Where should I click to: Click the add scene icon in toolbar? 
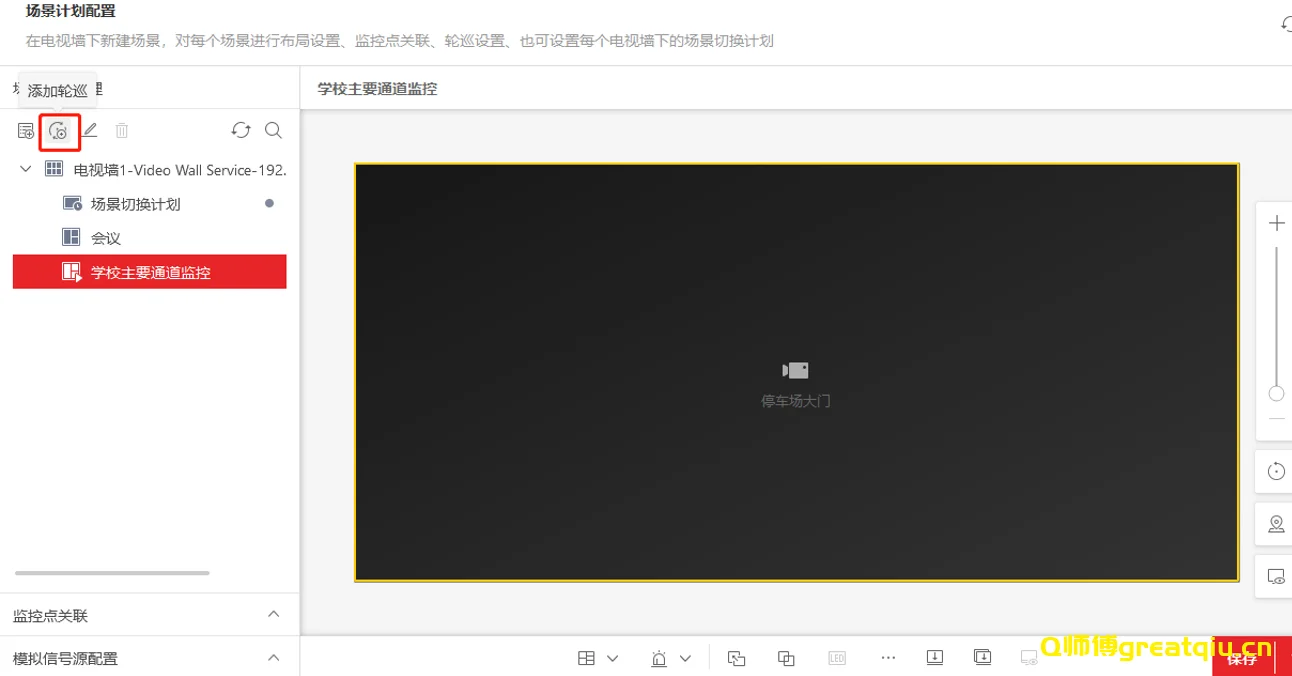[x=26, y=131]
